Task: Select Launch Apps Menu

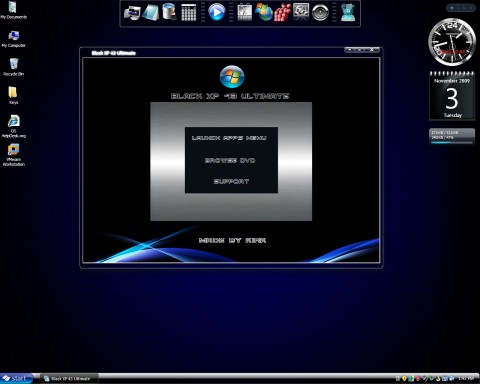Action: coord(229,138)
